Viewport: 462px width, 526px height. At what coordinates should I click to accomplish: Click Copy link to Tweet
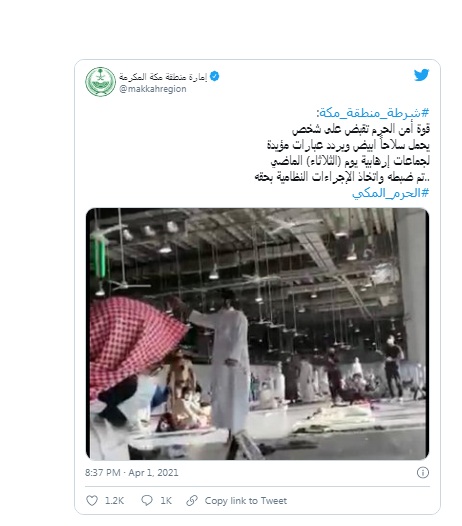[x=246, y=501]
